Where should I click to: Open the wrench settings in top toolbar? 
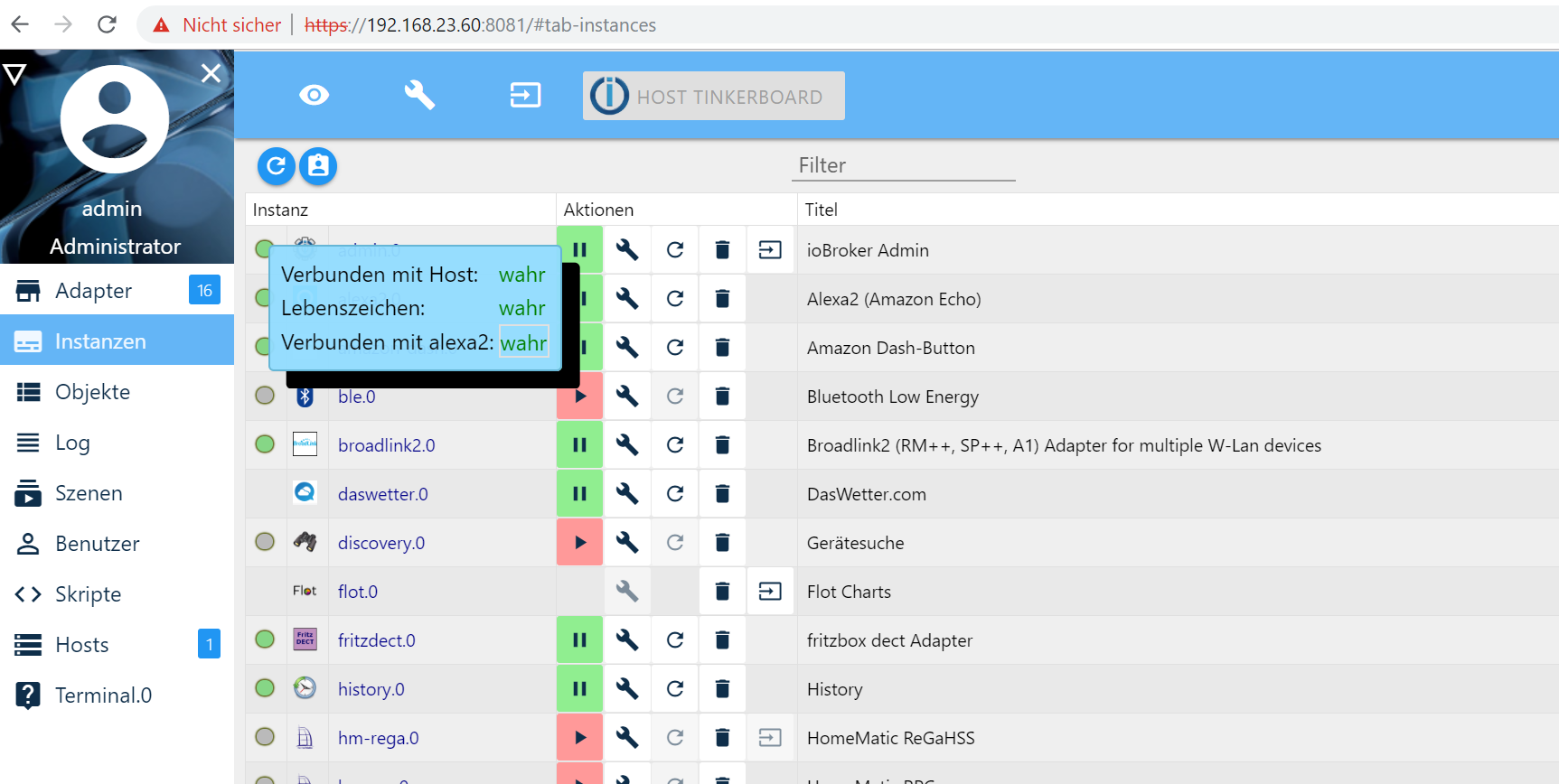click(x=419, y=95)
